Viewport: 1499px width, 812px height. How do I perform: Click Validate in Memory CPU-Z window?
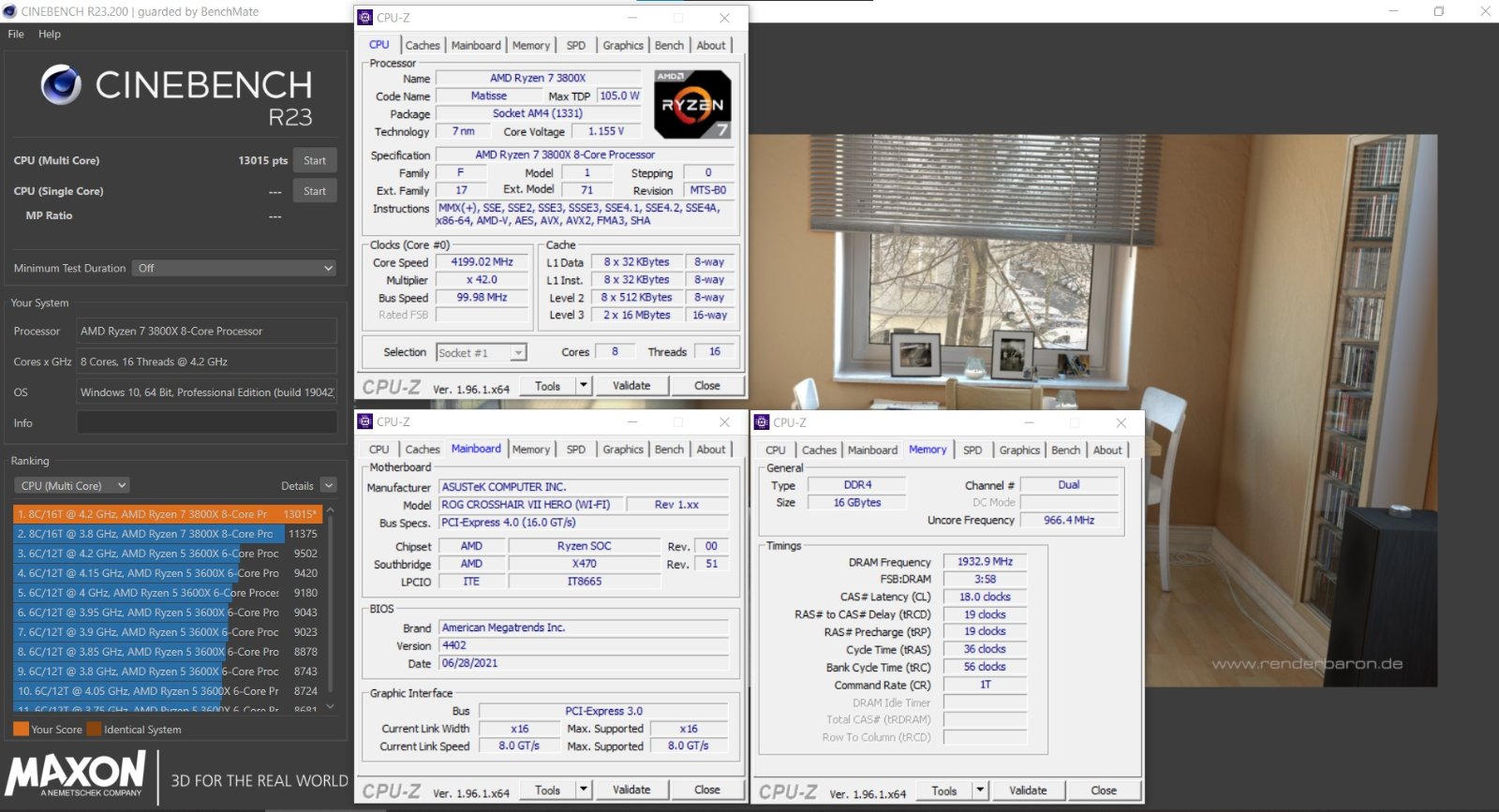(x=1028, y=791)
